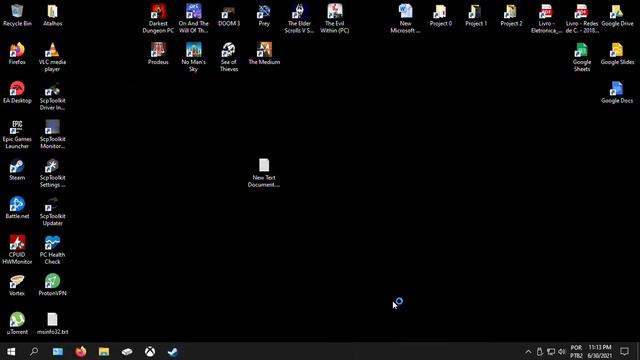Select the Livro - Eletronica PDF
The width and height of the screenshot is (640, 360).
pyautogui.click(x=547, y=19)
